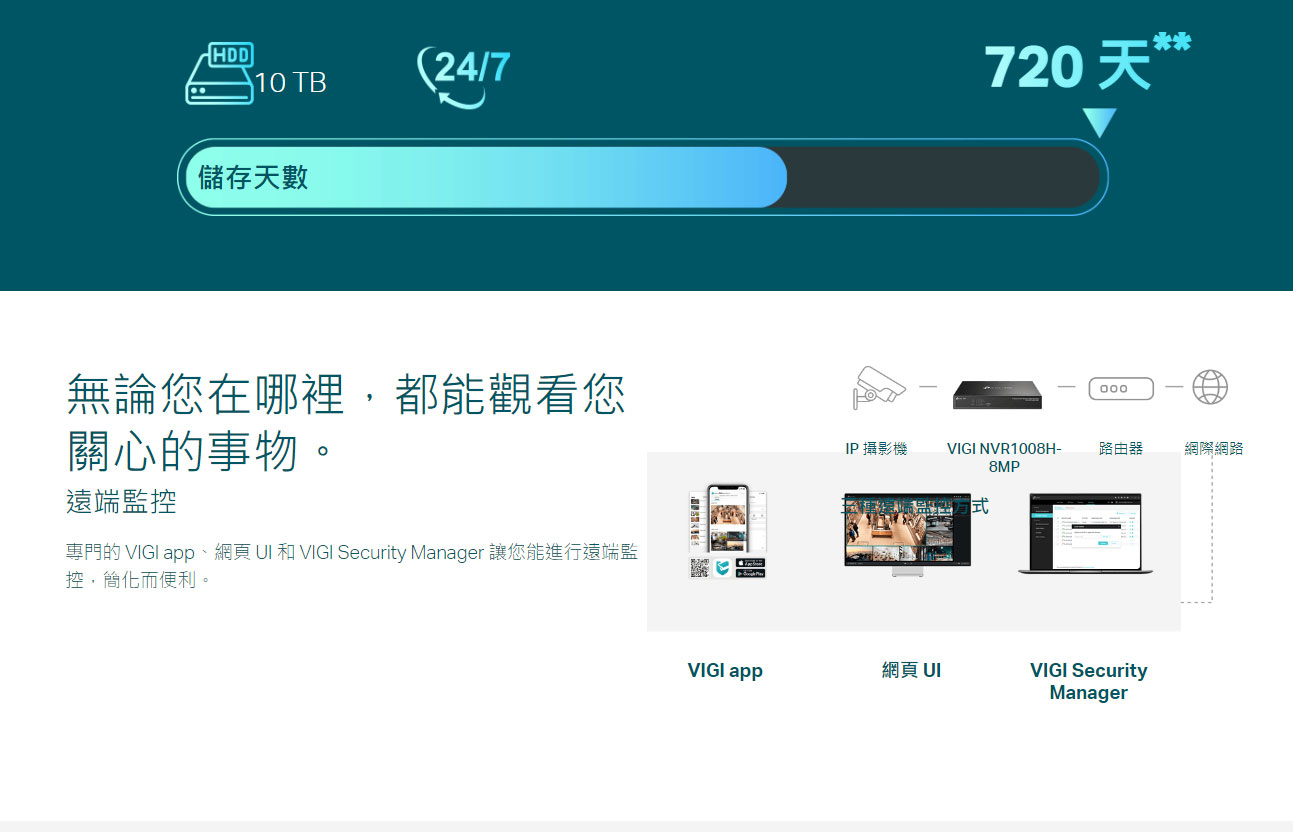The height and width of the screenshot is (832, 1293).
Task: Click the VIGI NVR1008H-8MP caption
Action: [x=1004, y=458]
